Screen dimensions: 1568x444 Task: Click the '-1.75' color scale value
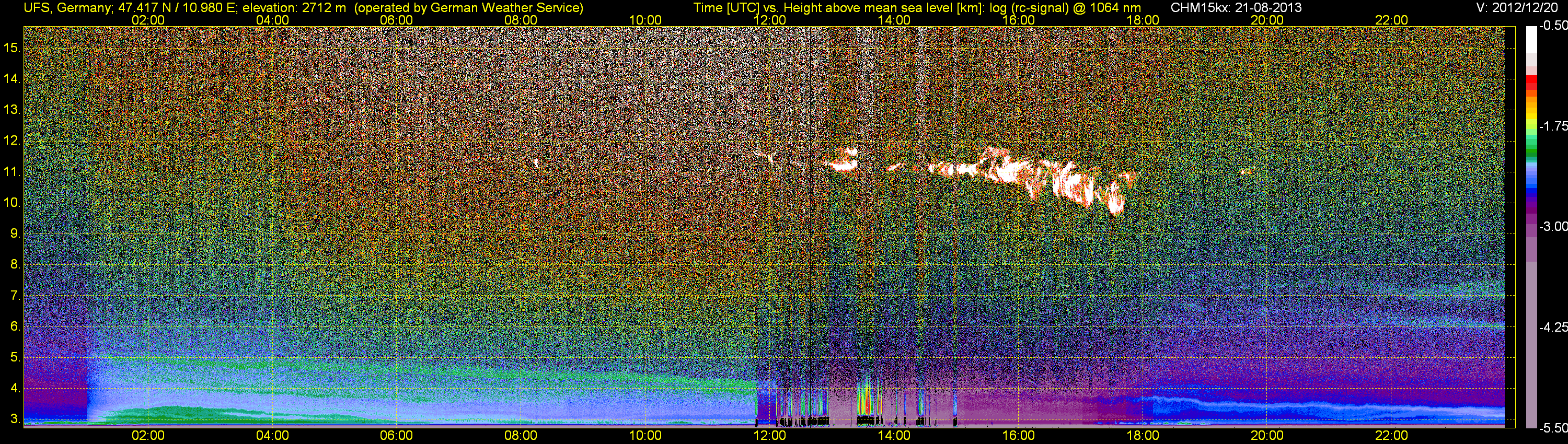[x=1553, y=126]
